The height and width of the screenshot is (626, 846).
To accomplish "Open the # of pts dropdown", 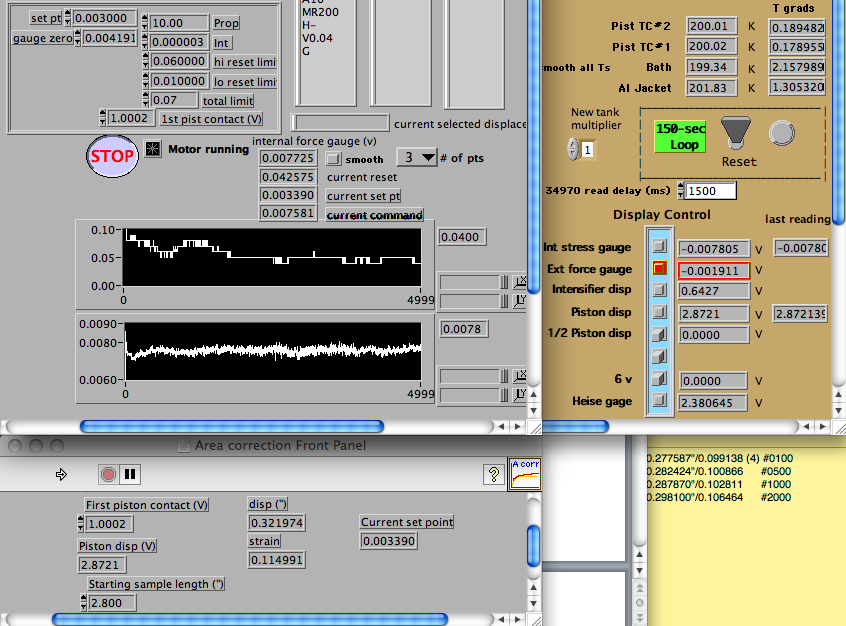I will 418,158.
